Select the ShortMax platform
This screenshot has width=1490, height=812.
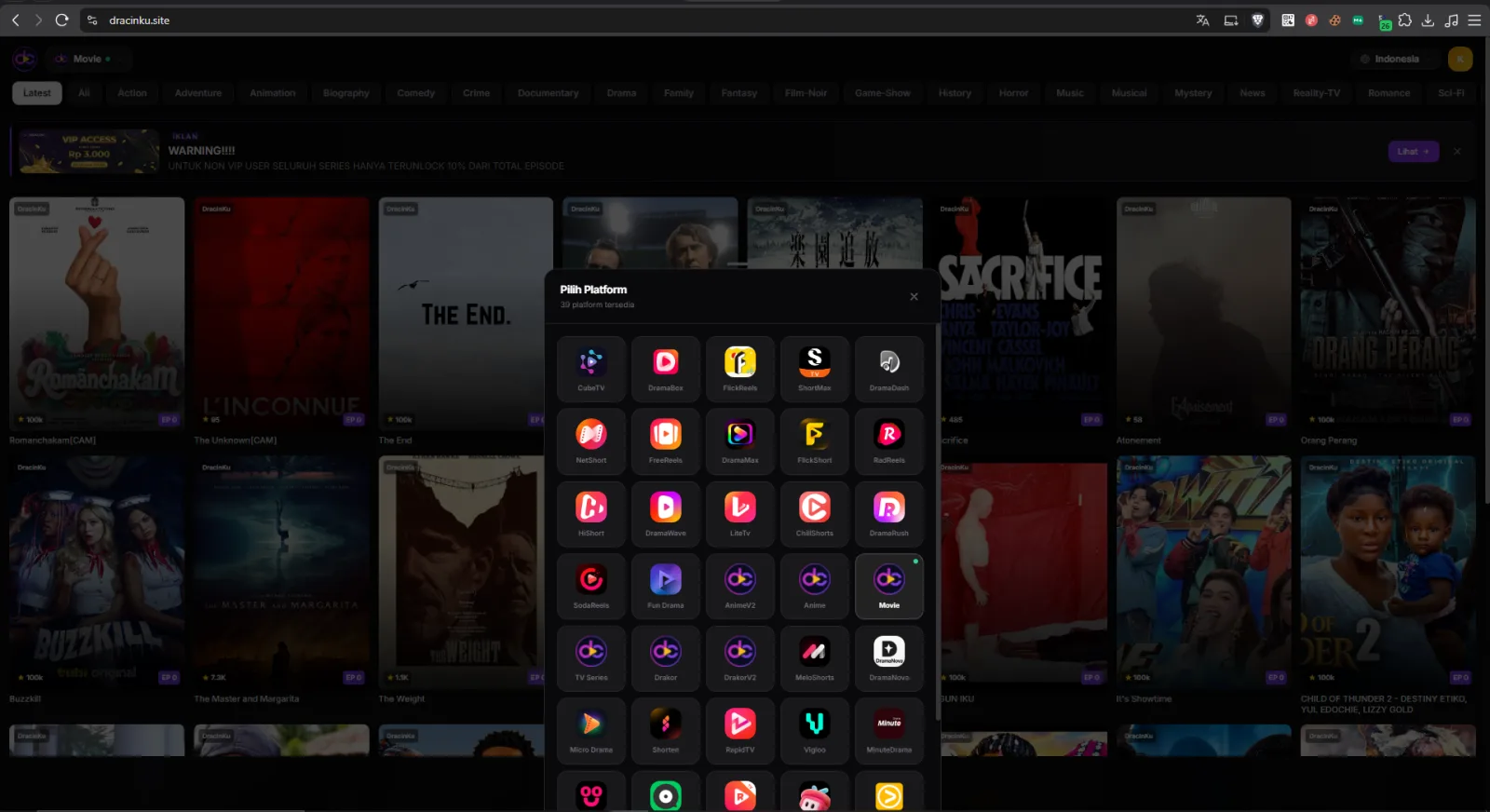(815, 369)
